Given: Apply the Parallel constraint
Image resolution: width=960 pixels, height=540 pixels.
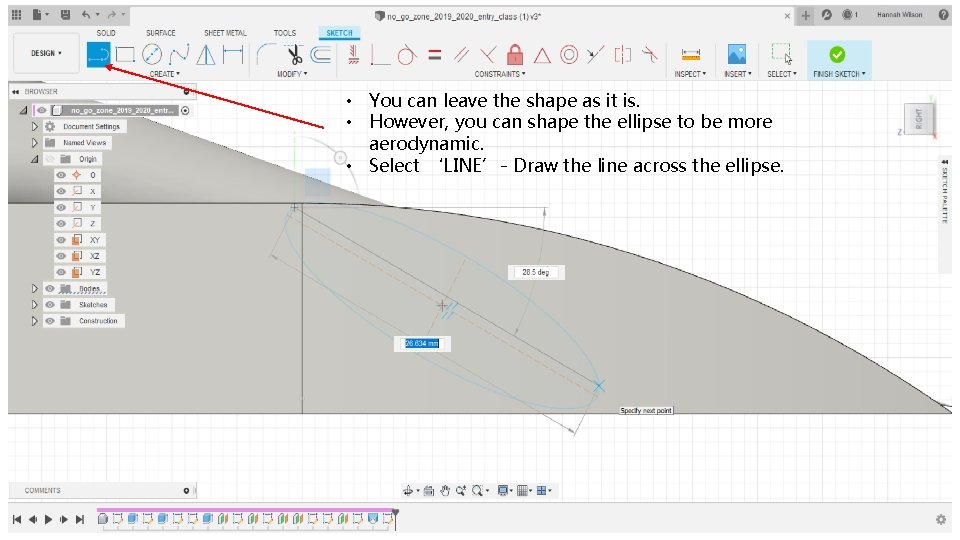Looking at the screenshot, I should 462,55.
